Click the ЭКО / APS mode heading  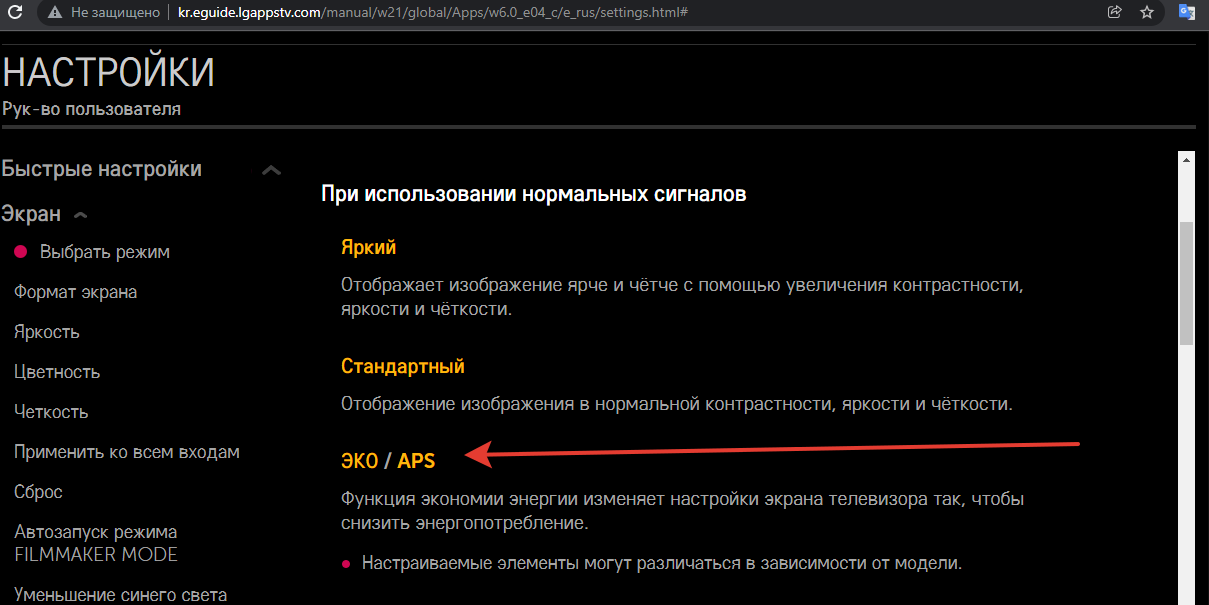pyautogui.click(x=388, y=460)
